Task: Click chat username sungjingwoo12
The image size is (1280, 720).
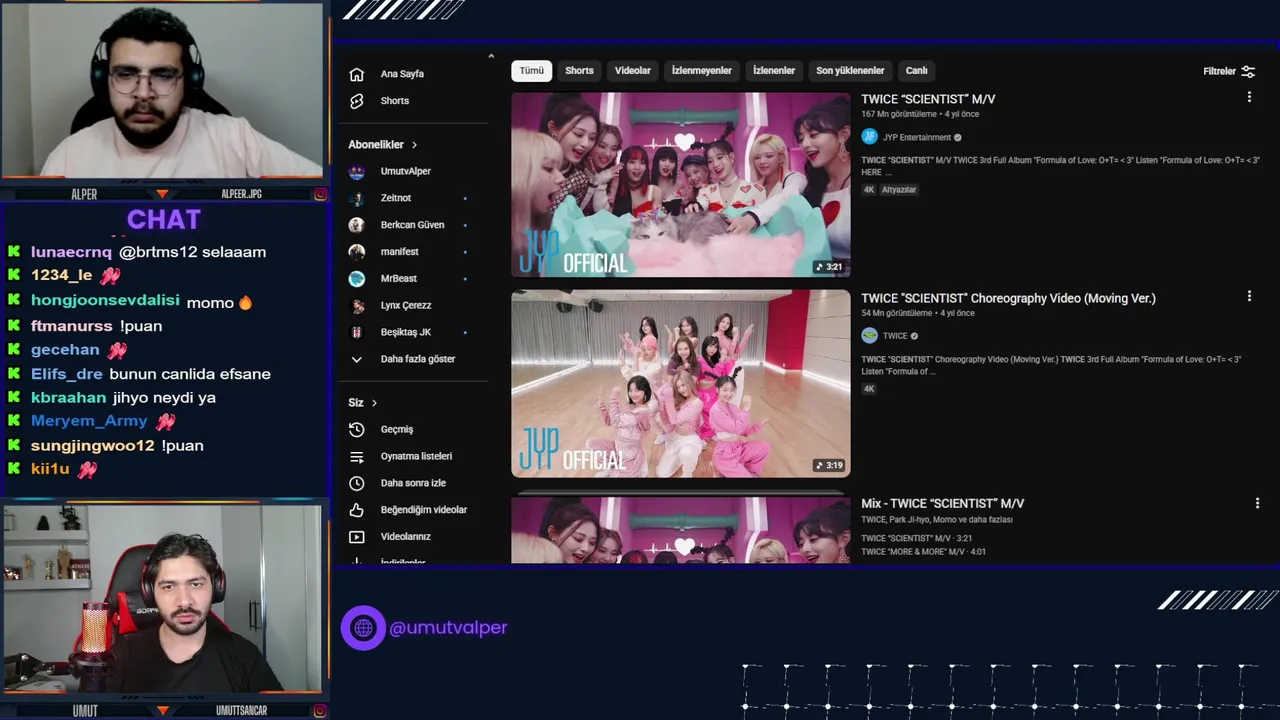Action: click(x=93, y=446)
